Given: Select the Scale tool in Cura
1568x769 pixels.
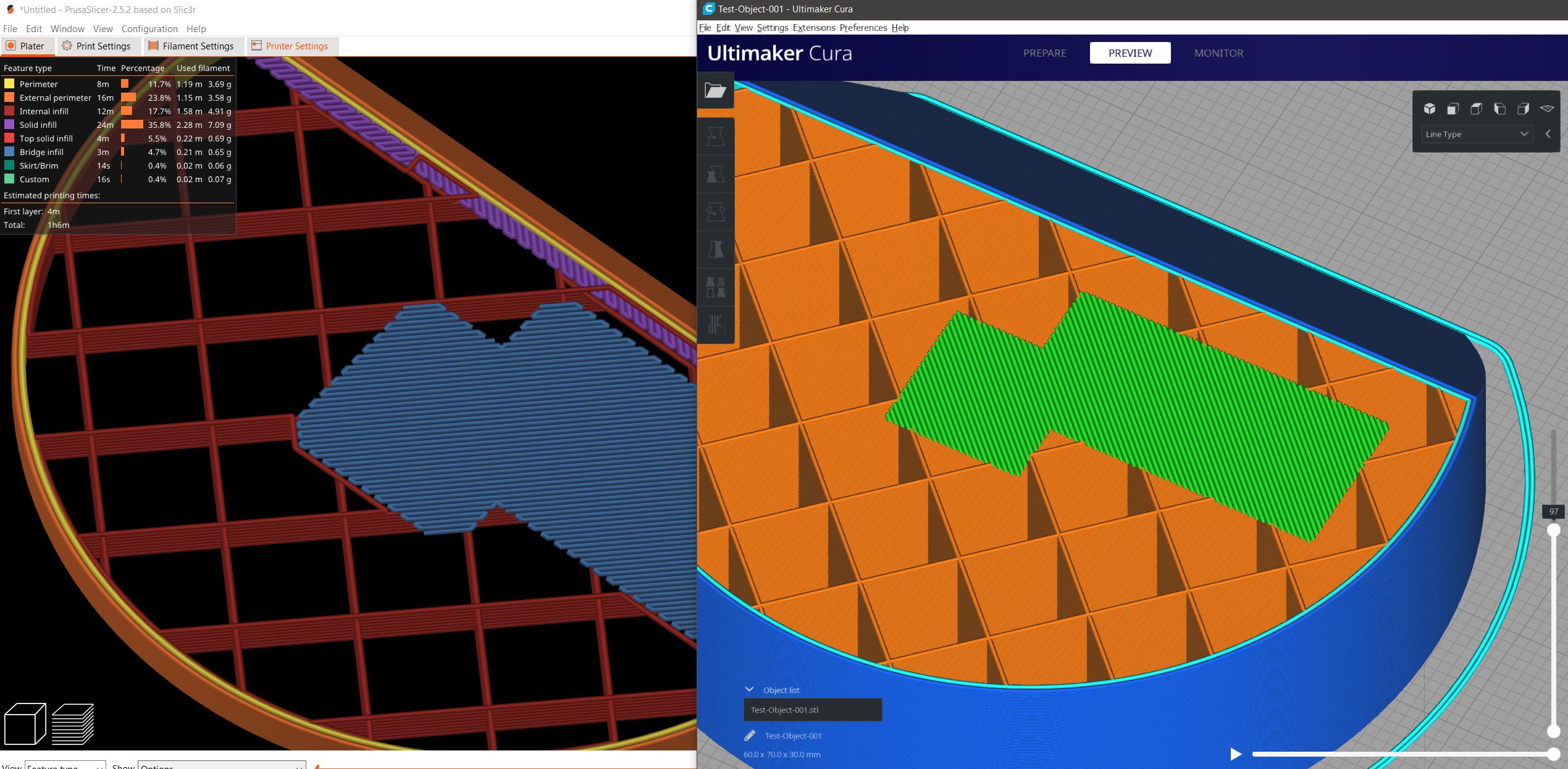Looking at the screenshot, I should (x=715, y=174).
